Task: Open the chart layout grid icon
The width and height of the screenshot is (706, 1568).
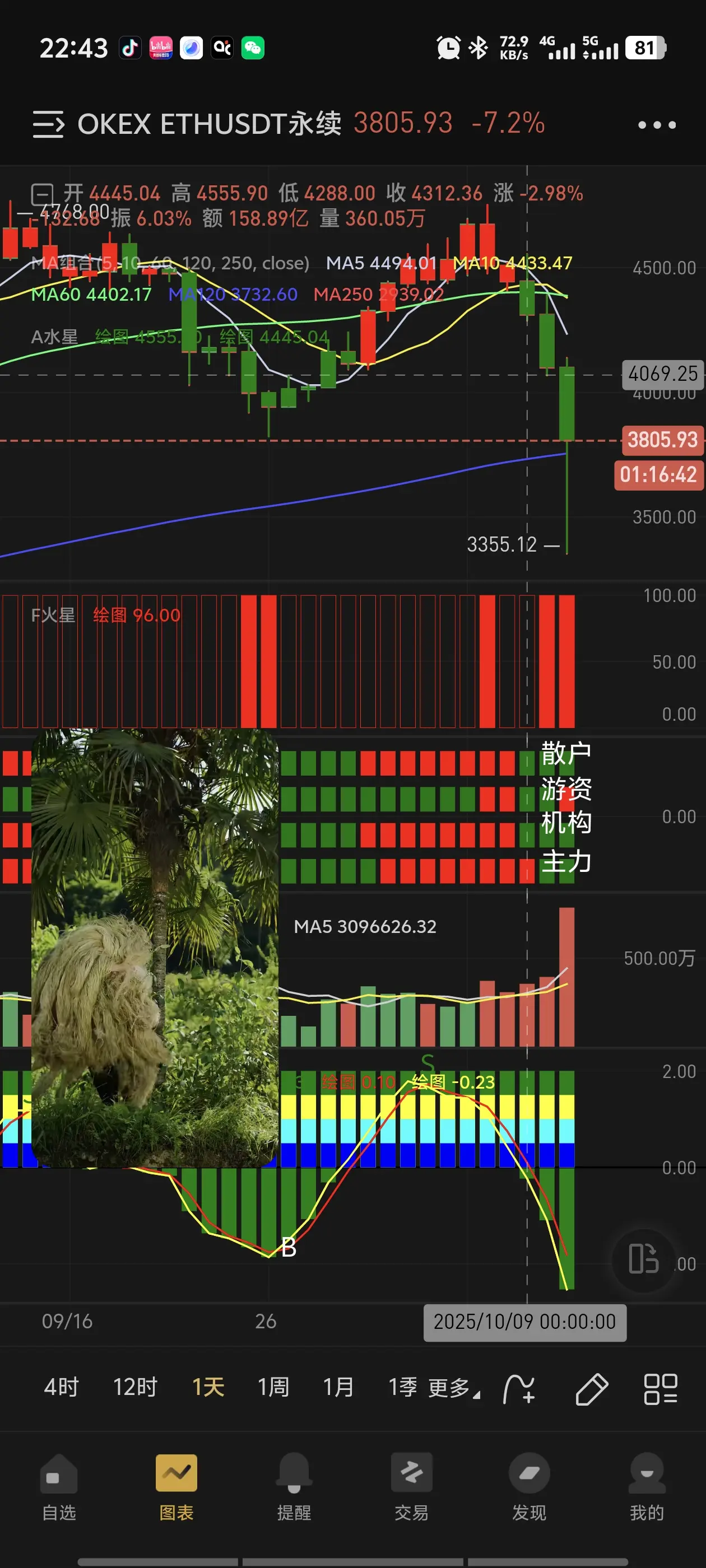Action: [661, 1389]
